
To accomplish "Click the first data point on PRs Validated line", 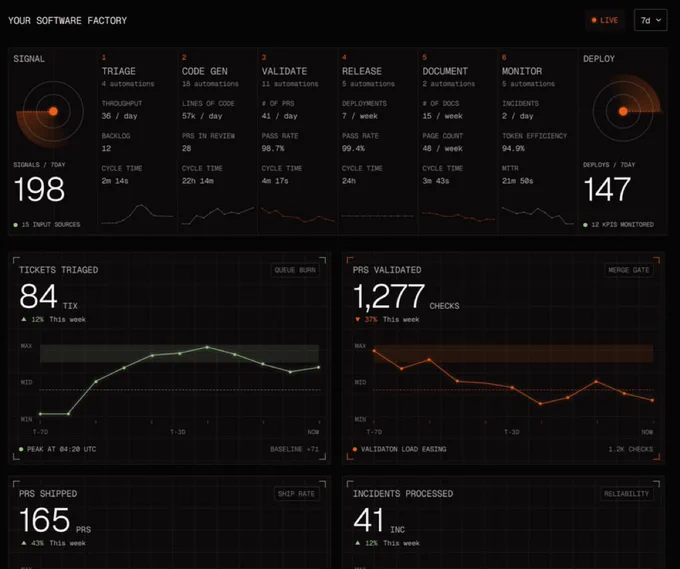I will (x=374, y=351).
